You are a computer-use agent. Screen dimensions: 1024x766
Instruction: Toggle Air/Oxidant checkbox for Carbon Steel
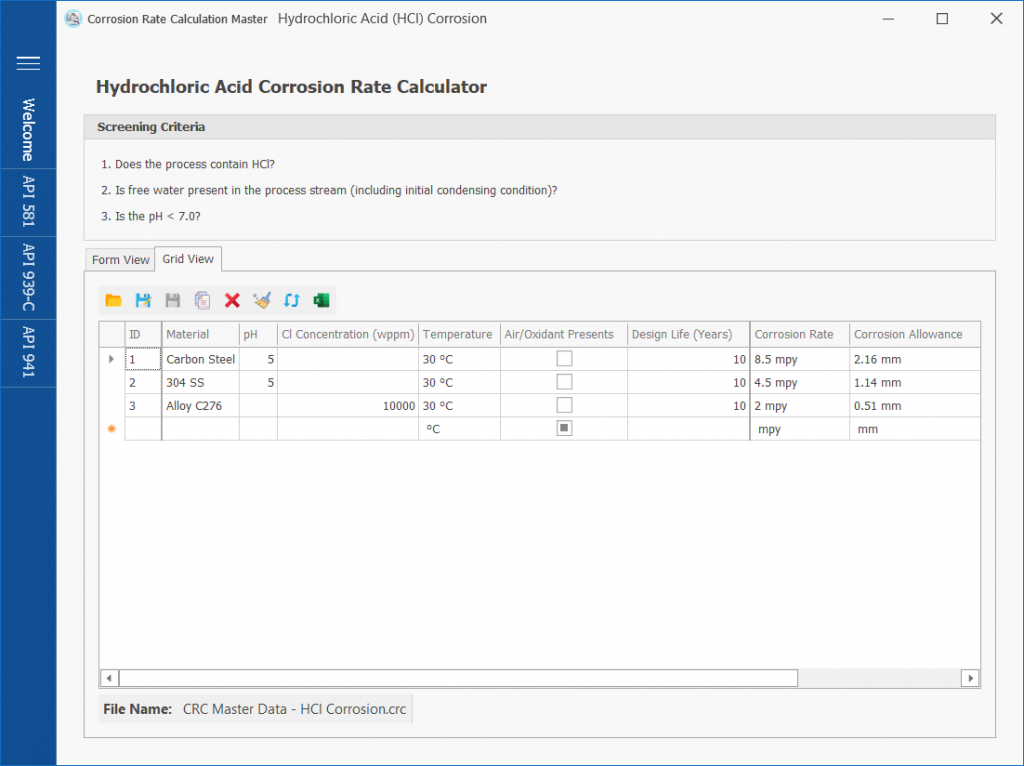point(564,358)
